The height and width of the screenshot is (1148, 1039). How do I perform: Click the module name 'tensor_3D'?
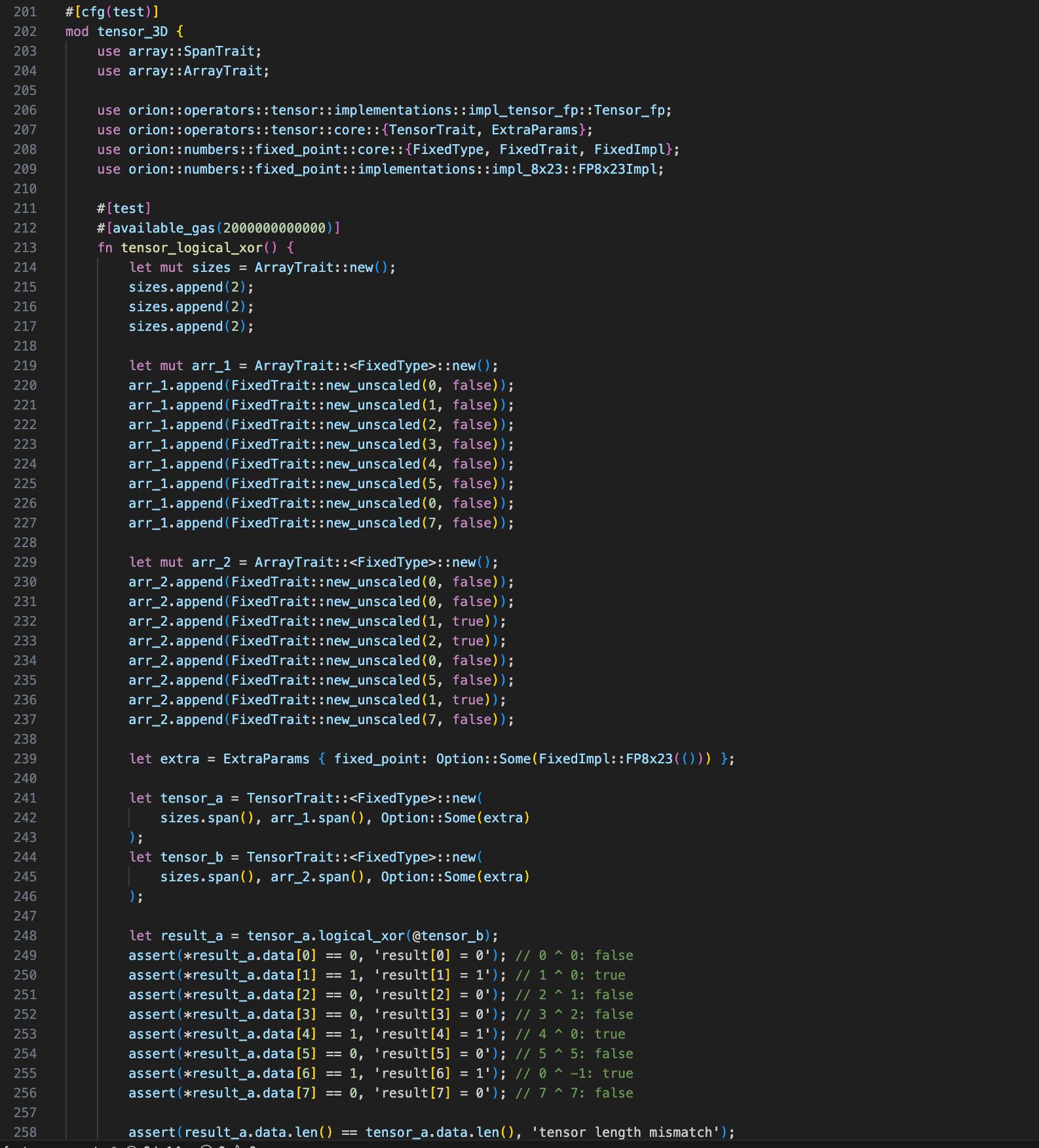point(132,31)
